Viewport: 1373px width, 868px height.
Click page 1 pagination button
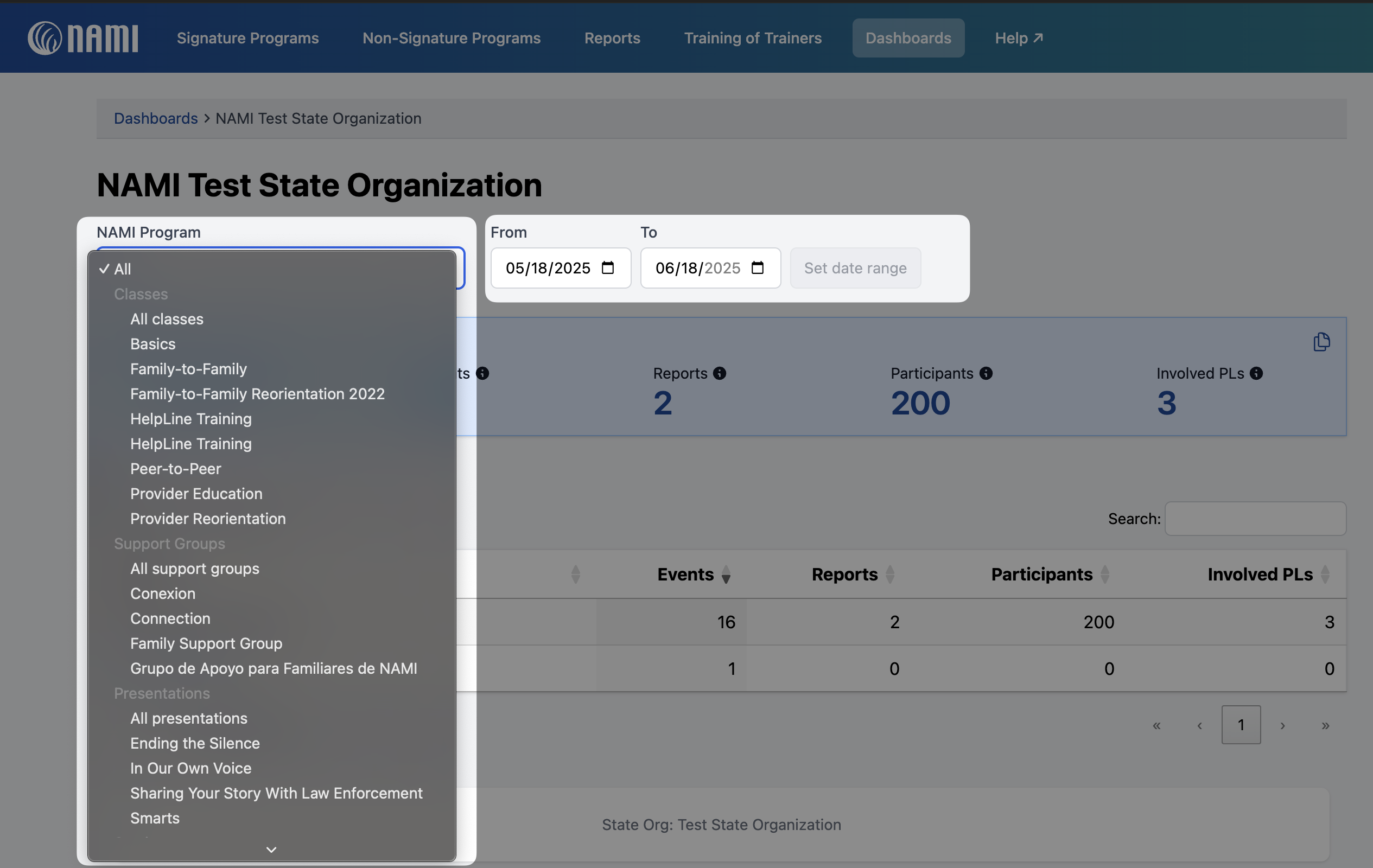point(1241,725)
